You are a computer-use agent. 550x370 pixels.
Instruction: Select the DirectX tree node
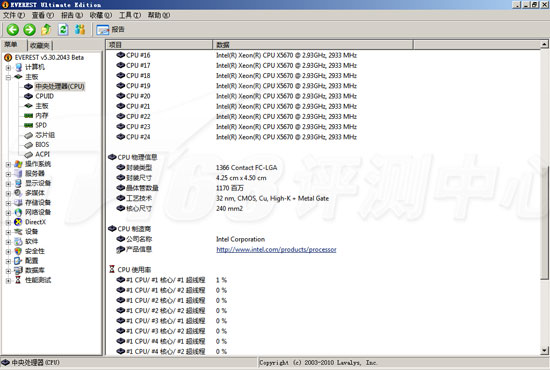point(35,222)
